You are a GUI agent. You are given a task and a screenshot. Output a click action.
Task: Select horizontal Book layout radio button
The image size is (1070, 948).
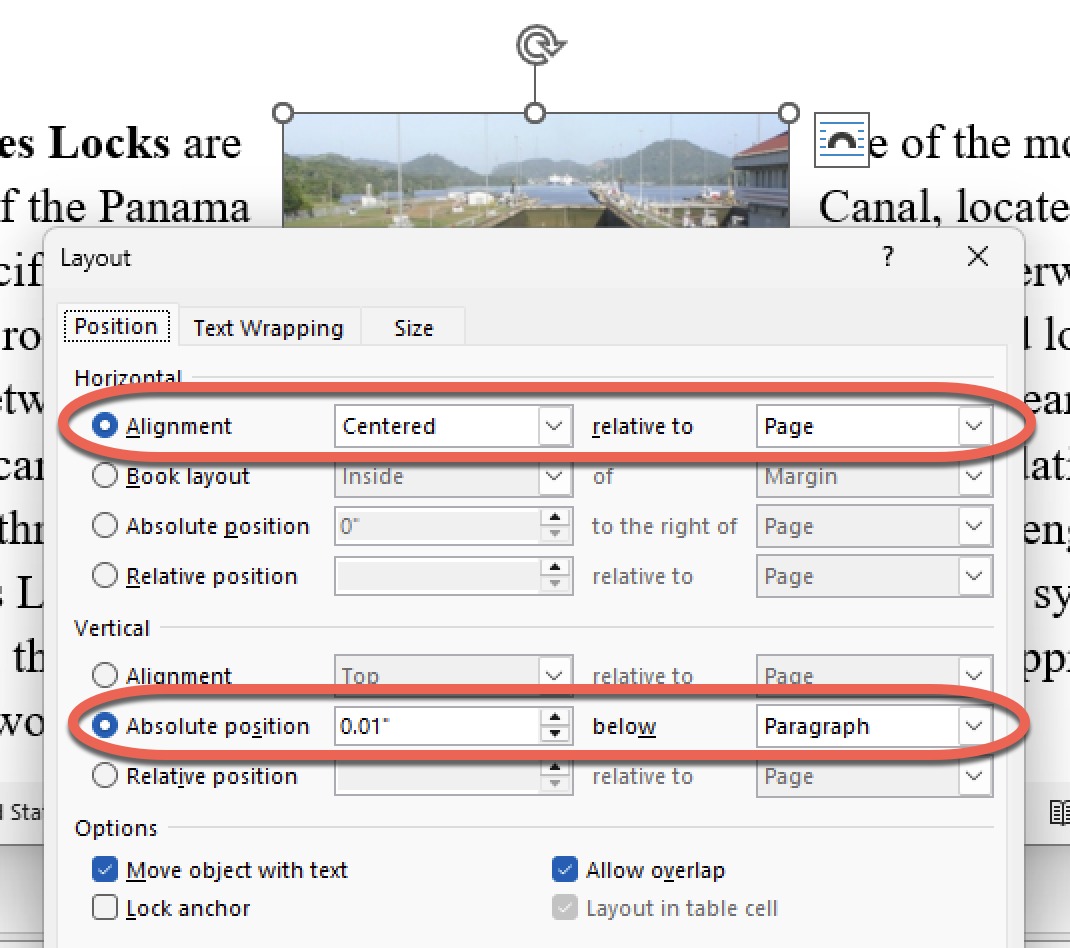(105, 477)
